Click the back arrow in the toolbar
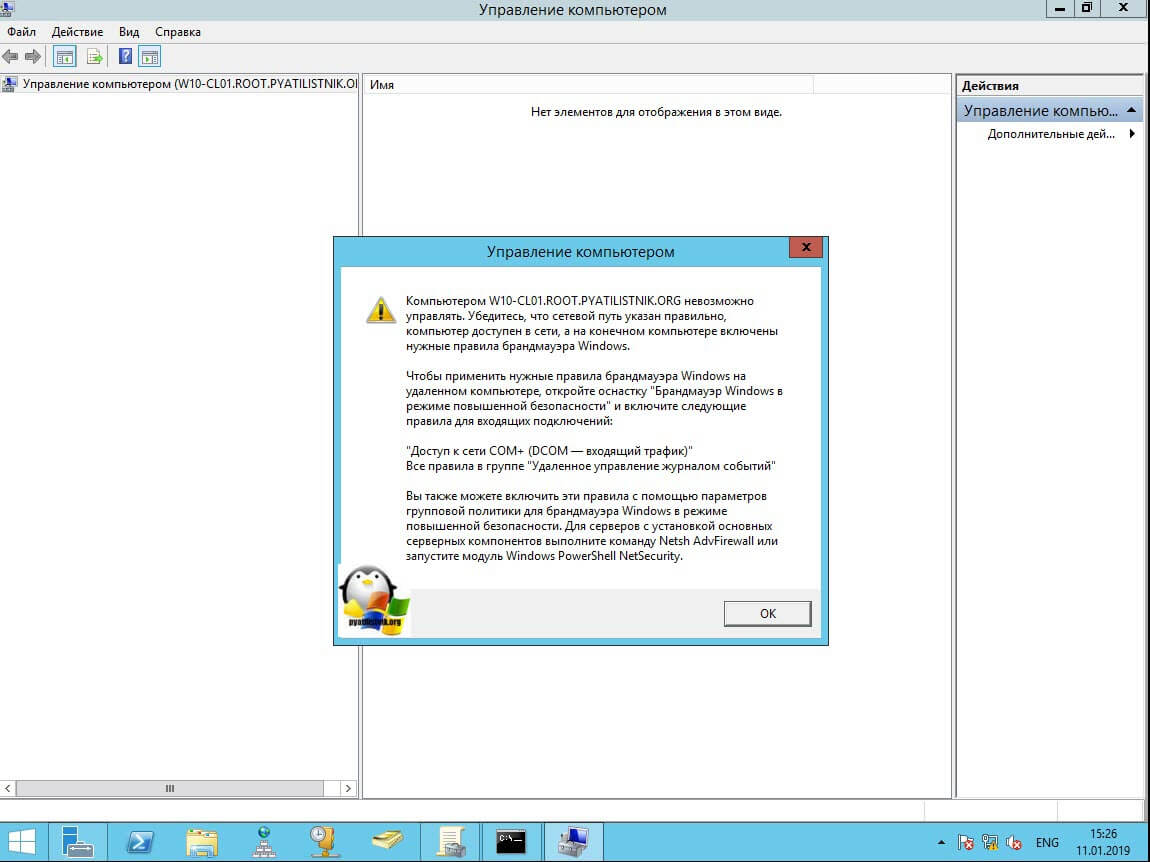 pyautogui.click(x=11, y=56)
